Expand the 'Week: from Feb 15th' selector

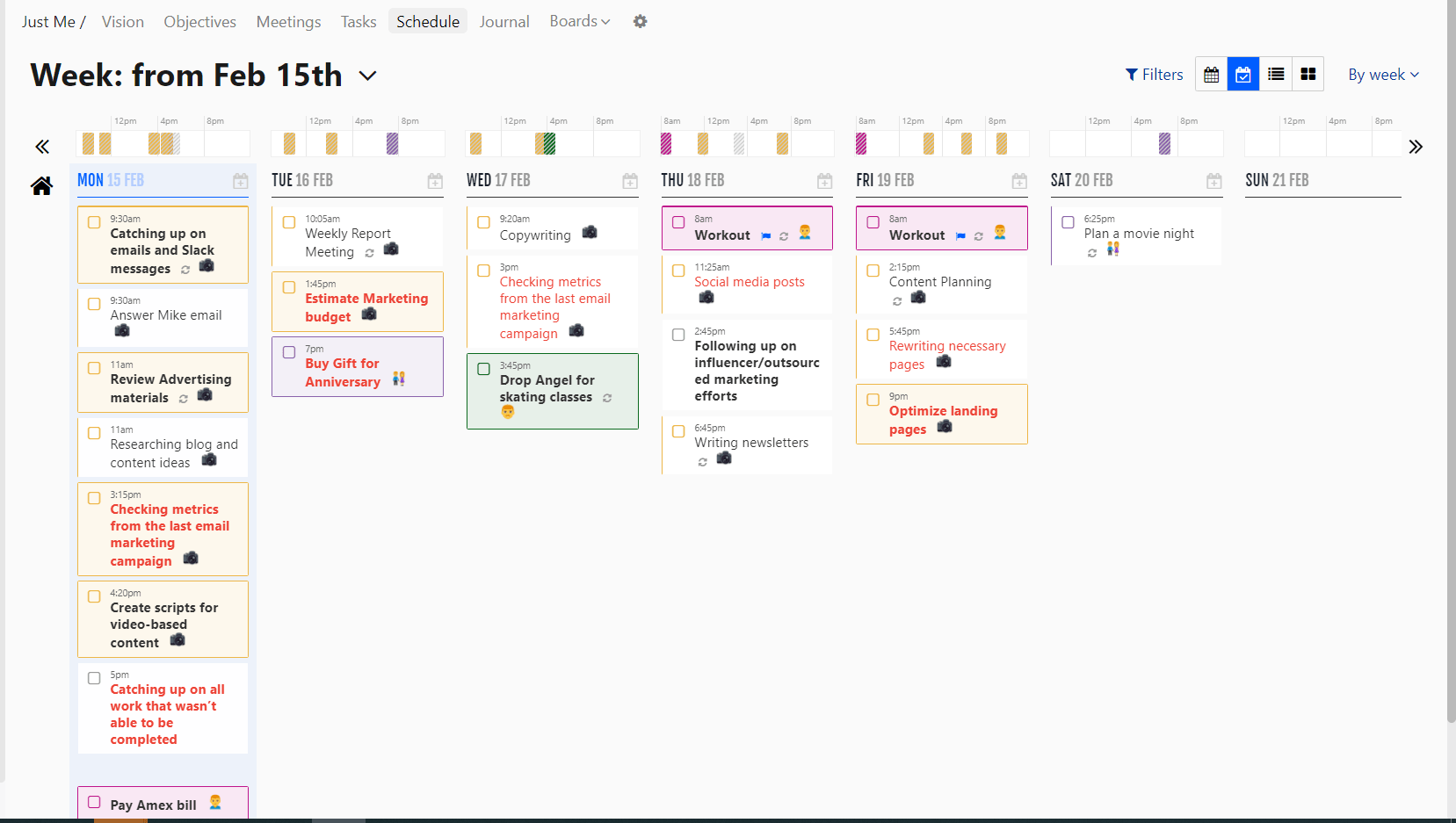tap(367, 76)
